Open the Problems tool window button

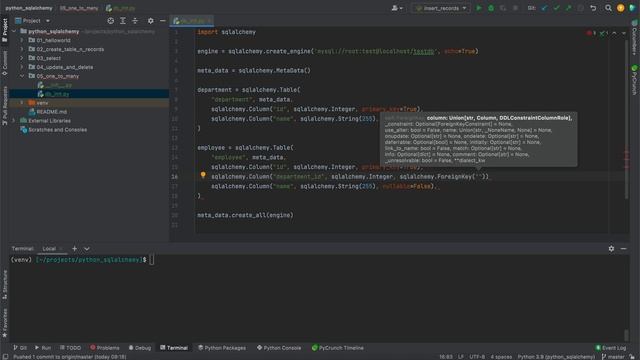tap(105, 348)
